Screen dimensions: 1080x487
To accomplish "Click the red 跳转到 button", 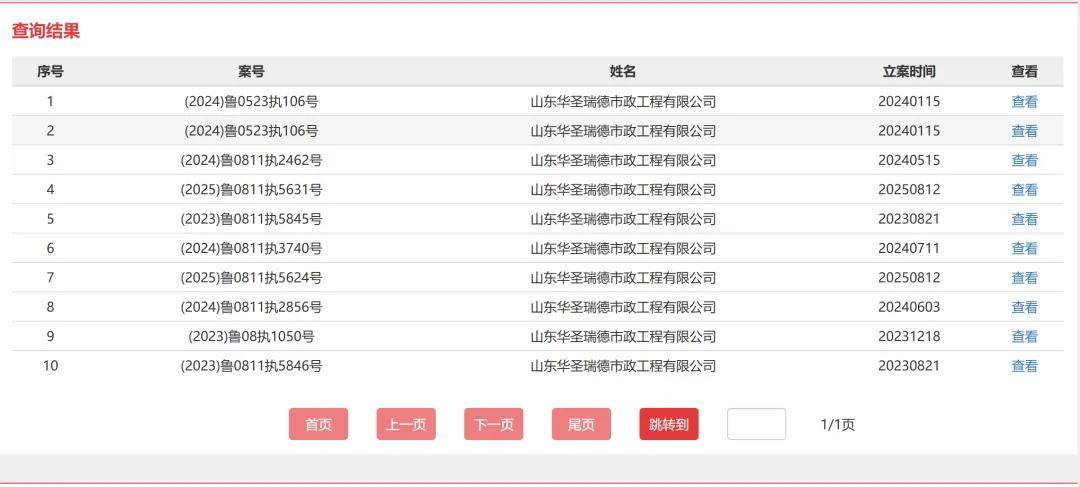I will 669,424.
